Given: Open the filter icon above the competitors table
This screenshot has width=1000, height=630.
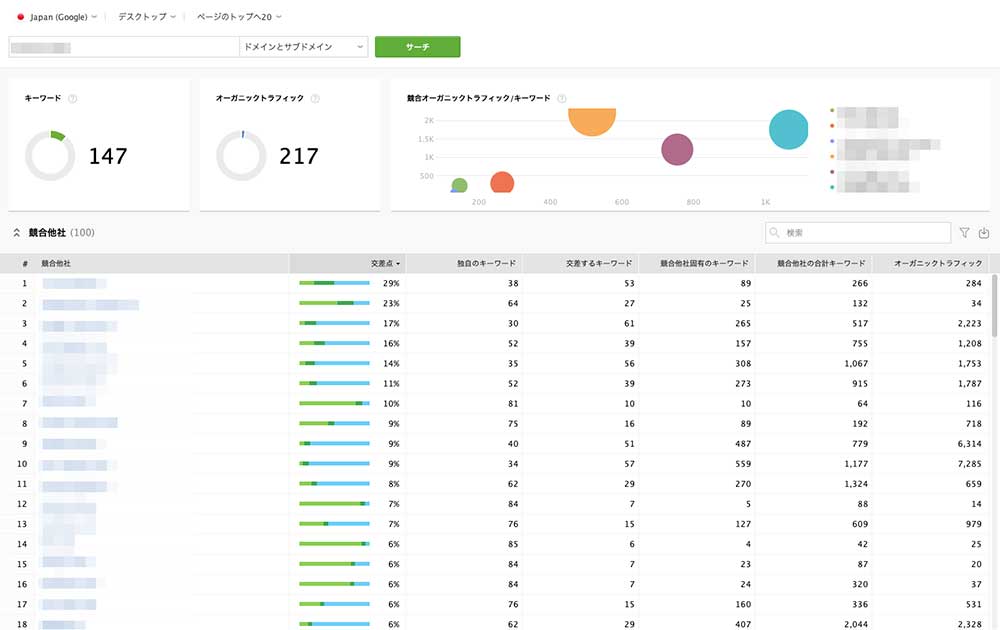Looking at the screenshot, I should (964, 232).
